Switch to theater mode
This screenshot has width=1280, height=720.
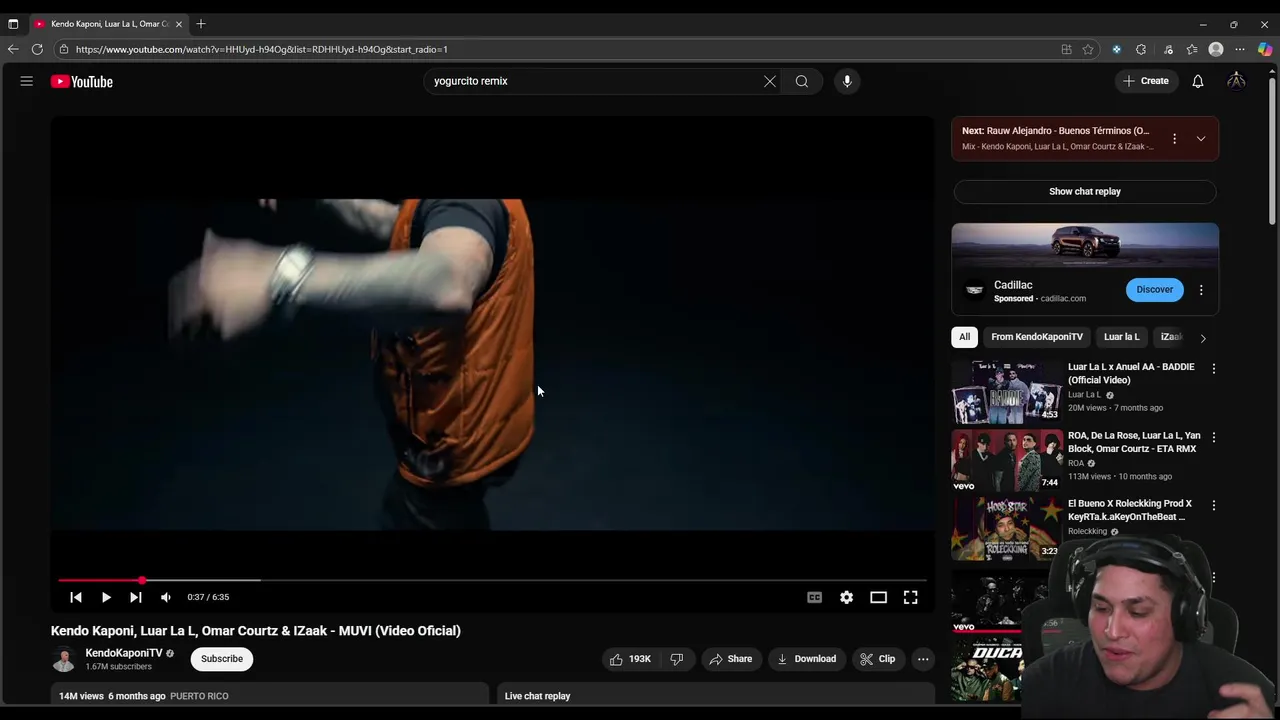click(878, 597)
